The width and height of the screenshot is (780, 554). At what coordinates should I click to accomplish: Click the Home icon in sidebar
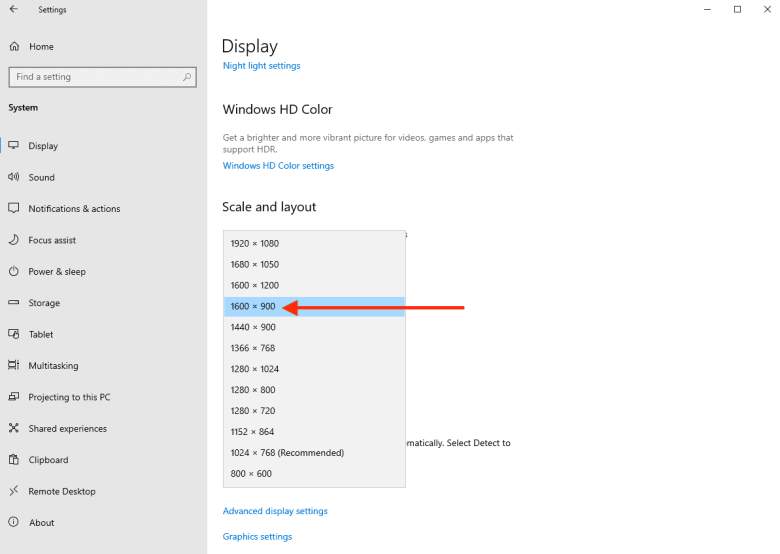[x=14, y=46]
